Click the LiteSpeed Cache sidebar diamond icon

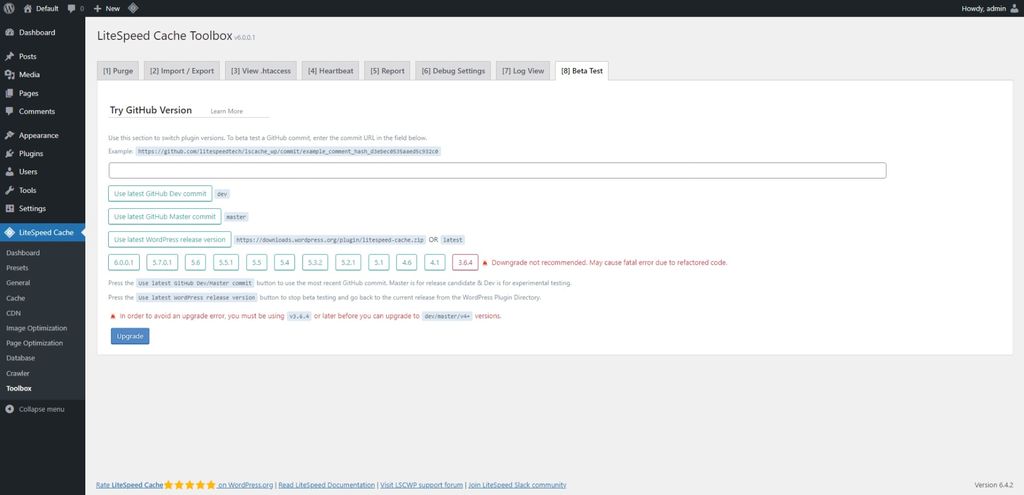coord(9,232)
